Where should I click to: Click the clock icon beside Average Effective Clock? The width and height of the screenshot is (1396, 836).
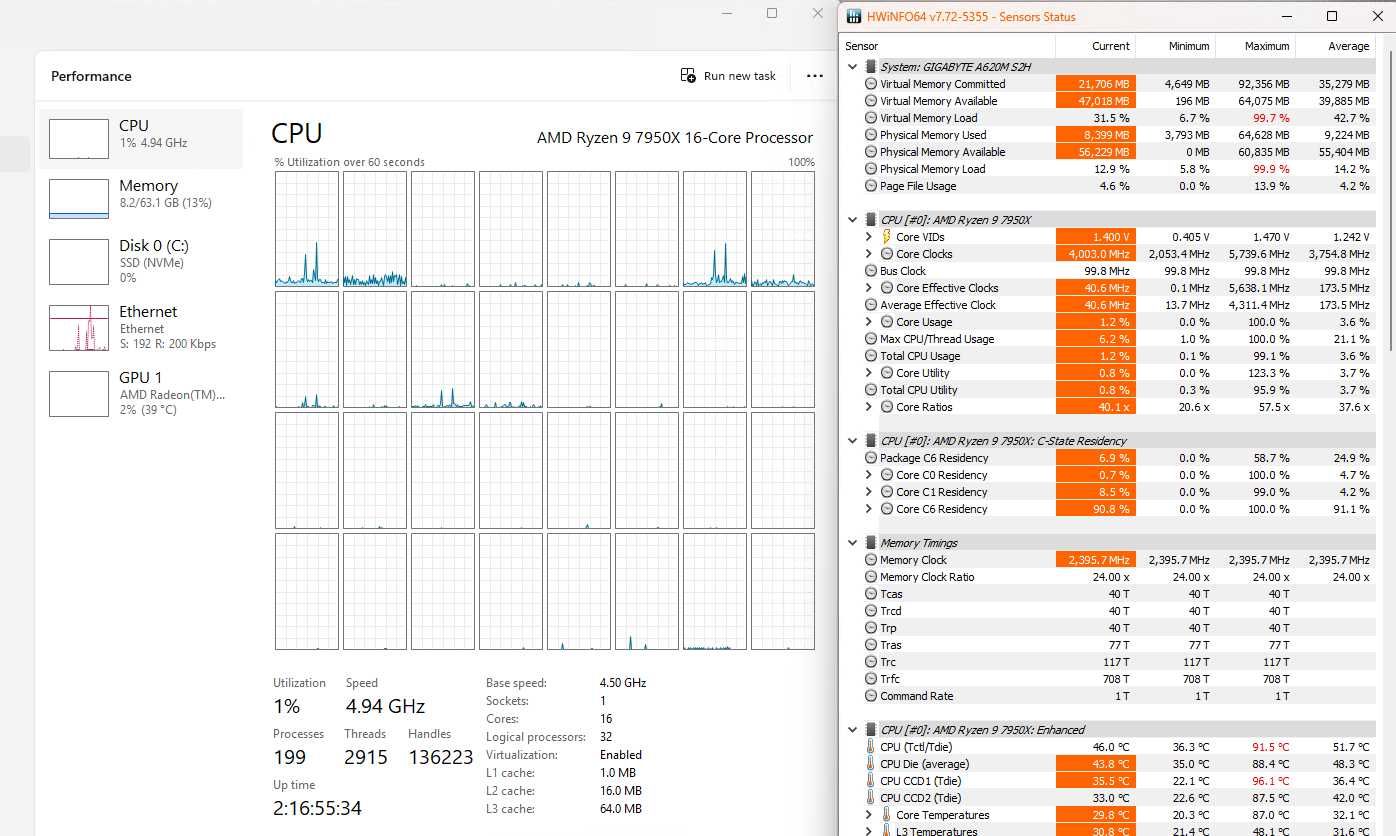pos(871,305)
